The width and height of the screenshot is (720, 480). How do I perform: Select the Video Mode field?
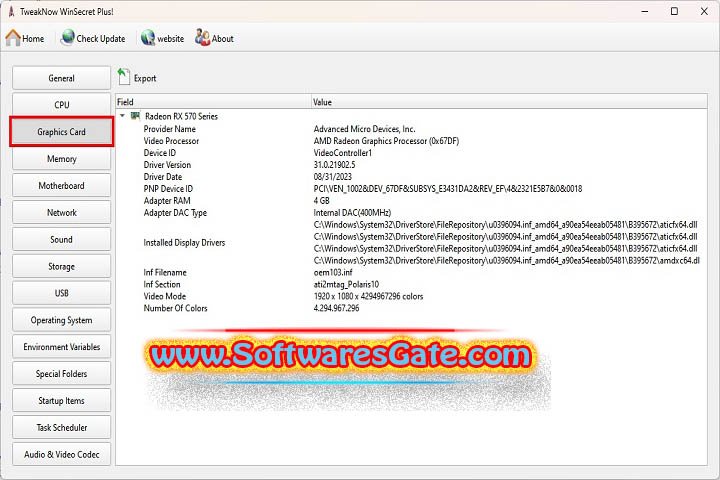pos(164,296)
